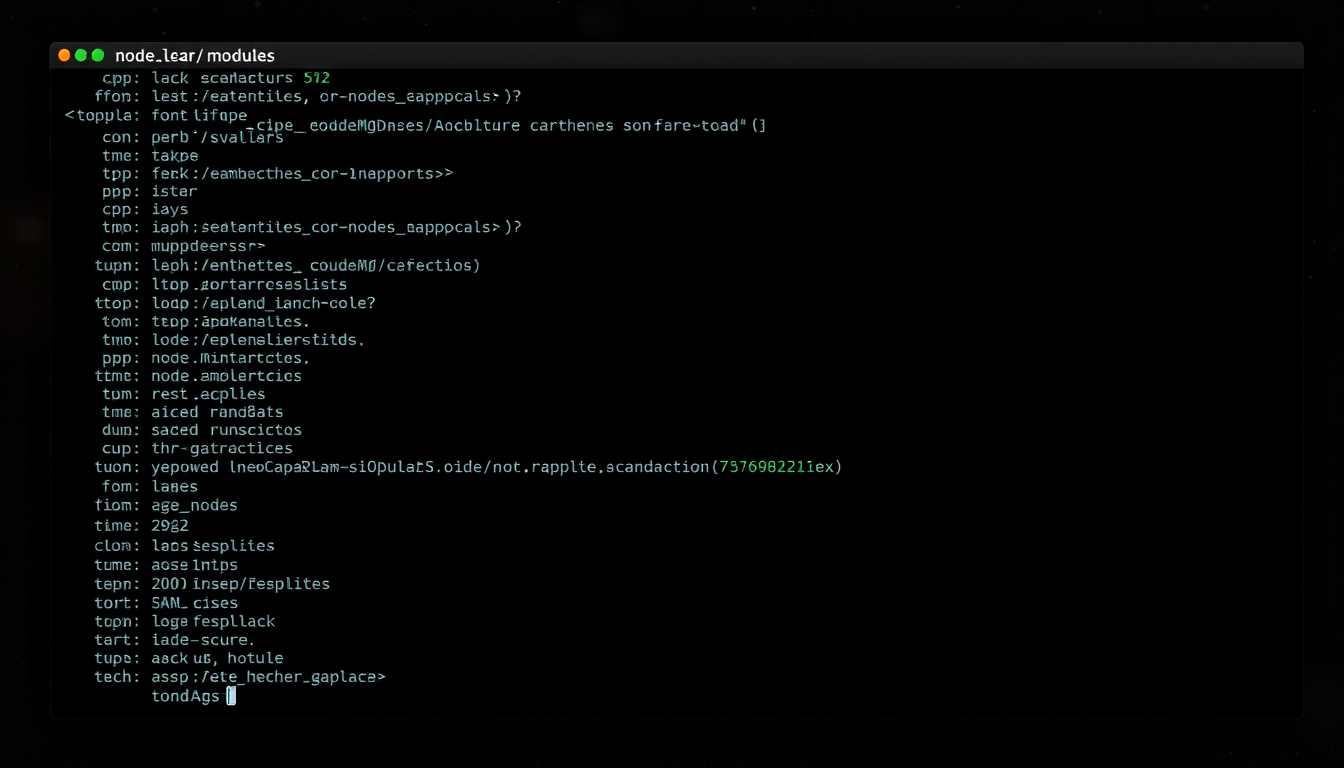This screenshot has width=1344, height=768.
Task: Maximize the terminal with the green button
Action: [x=97, y=56]
